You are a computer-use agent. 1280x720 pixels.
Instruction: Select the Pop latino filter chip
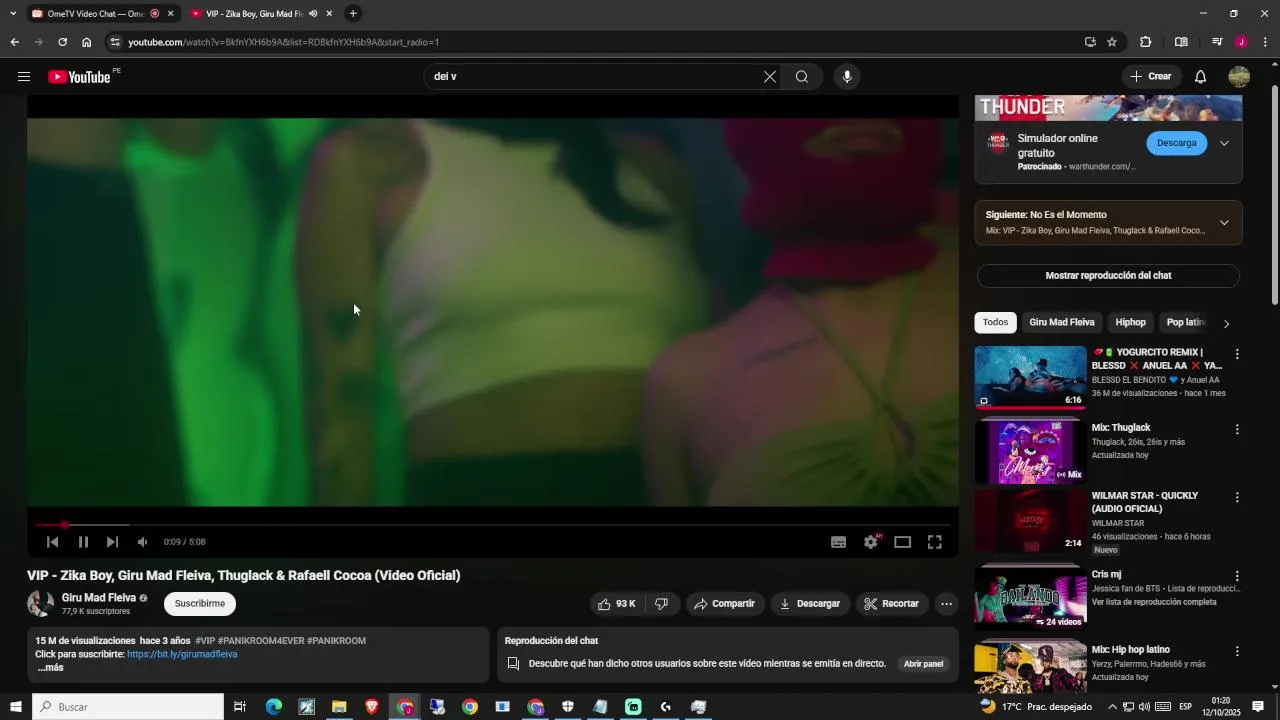pyautogui.click(x=1186, y=322)
